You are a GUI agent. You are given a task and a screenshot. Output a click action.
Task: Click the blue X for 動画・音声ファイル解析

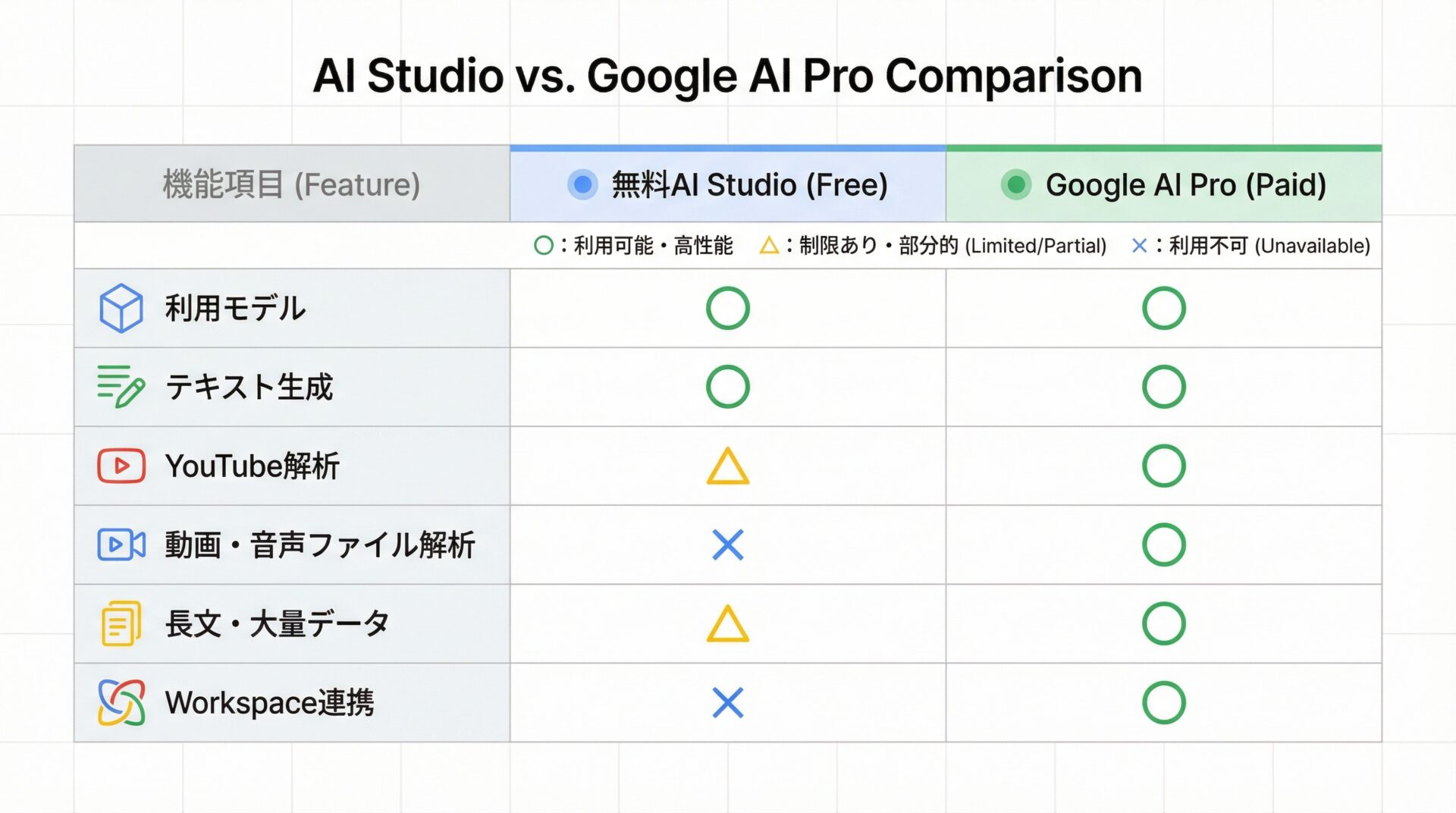pyautogui.click(x=727, y=545)
